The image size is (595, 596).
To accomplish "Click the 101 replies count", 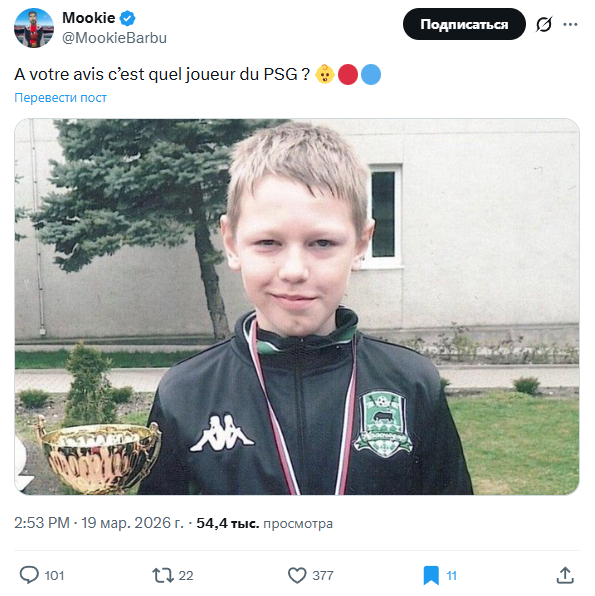I will (54, 575).
